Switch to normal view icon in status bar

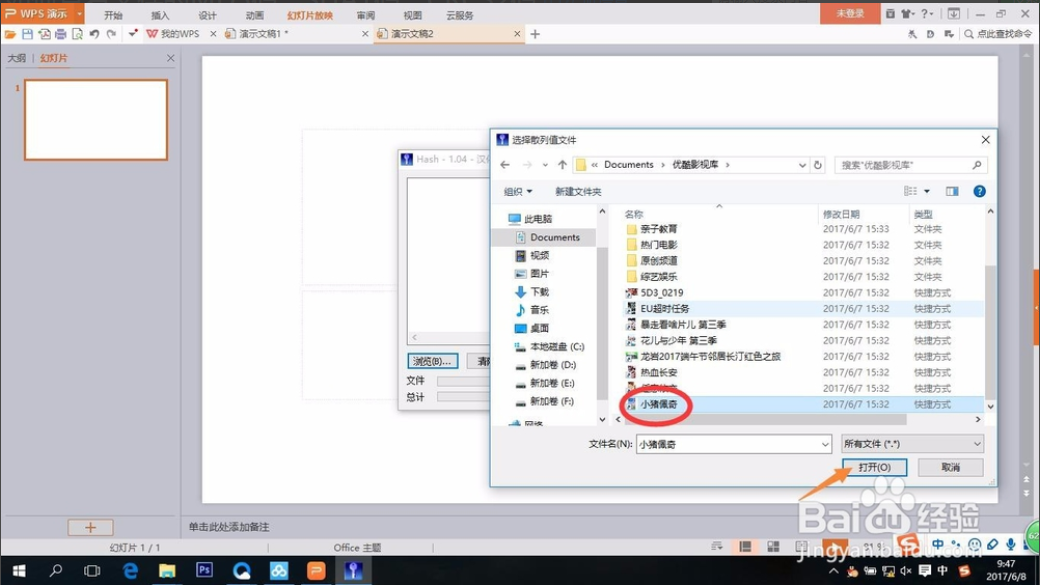point(746,547)
